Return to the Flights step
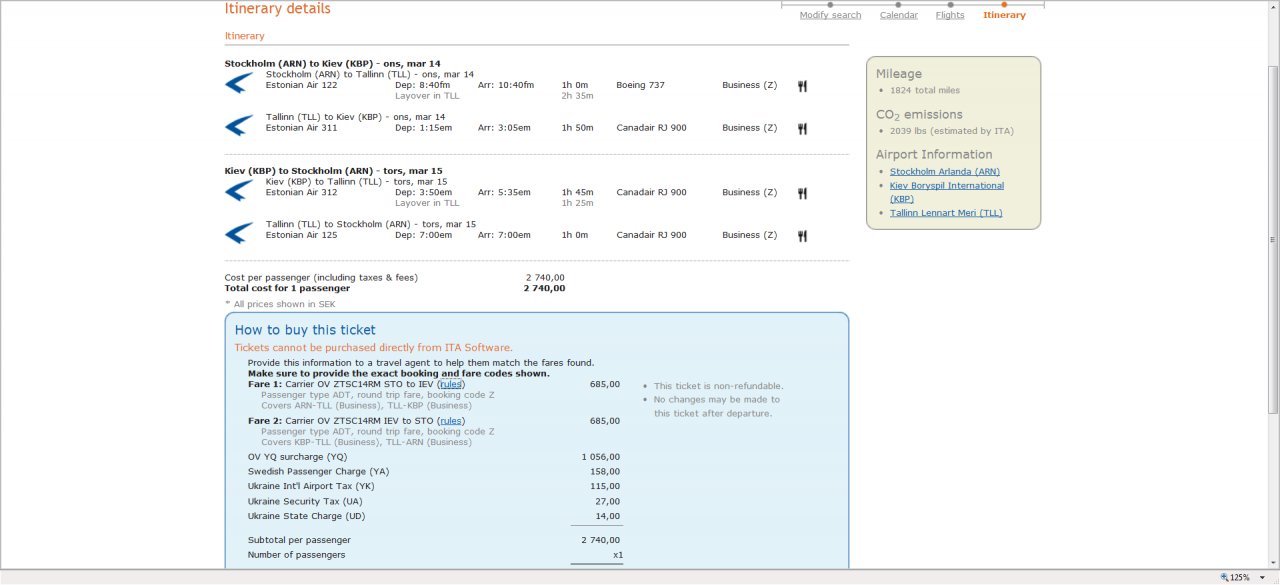 point(950,15)
